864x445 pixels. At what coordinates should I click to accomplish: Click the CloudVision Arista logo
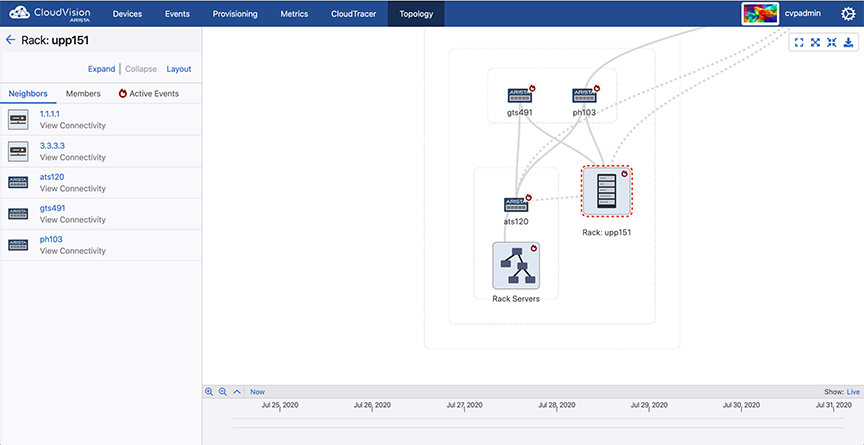(x=50, y=13)
